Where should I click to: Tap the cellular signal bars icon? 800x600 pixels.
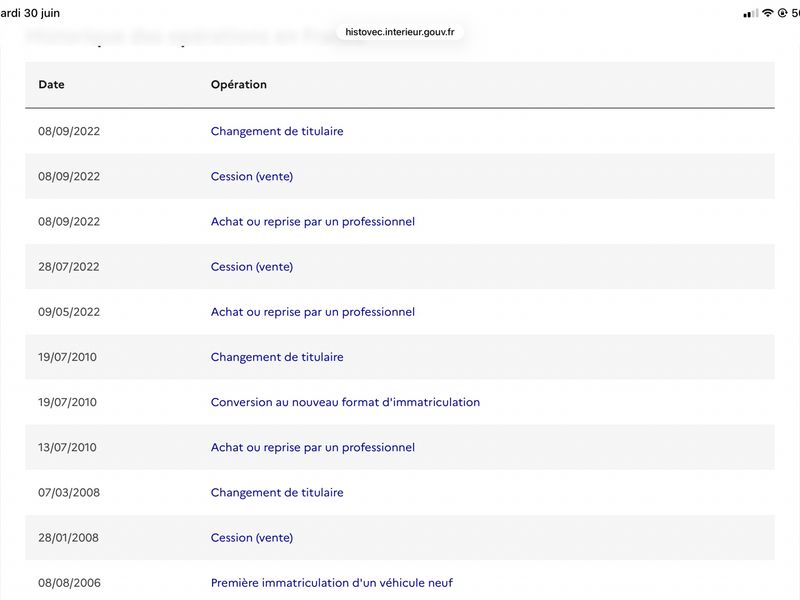(751, 14)
